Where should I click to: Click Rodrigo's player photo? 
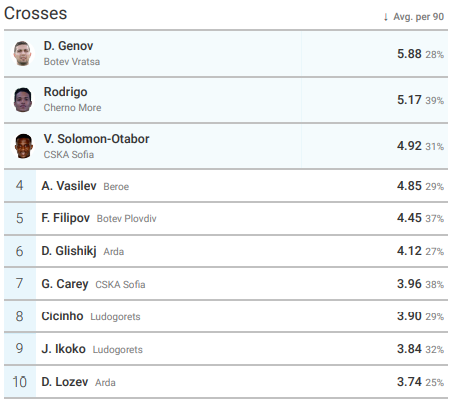(23, 100)
